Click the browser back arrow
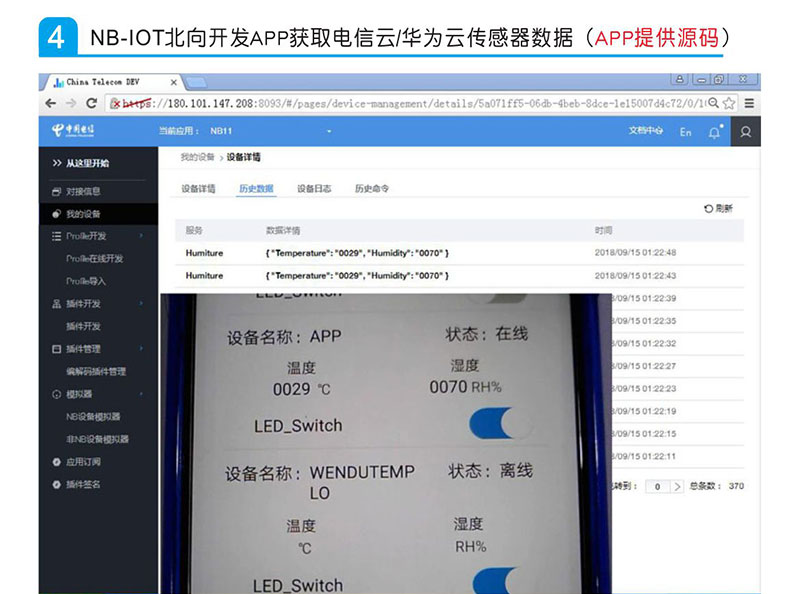 coord(51,103)
